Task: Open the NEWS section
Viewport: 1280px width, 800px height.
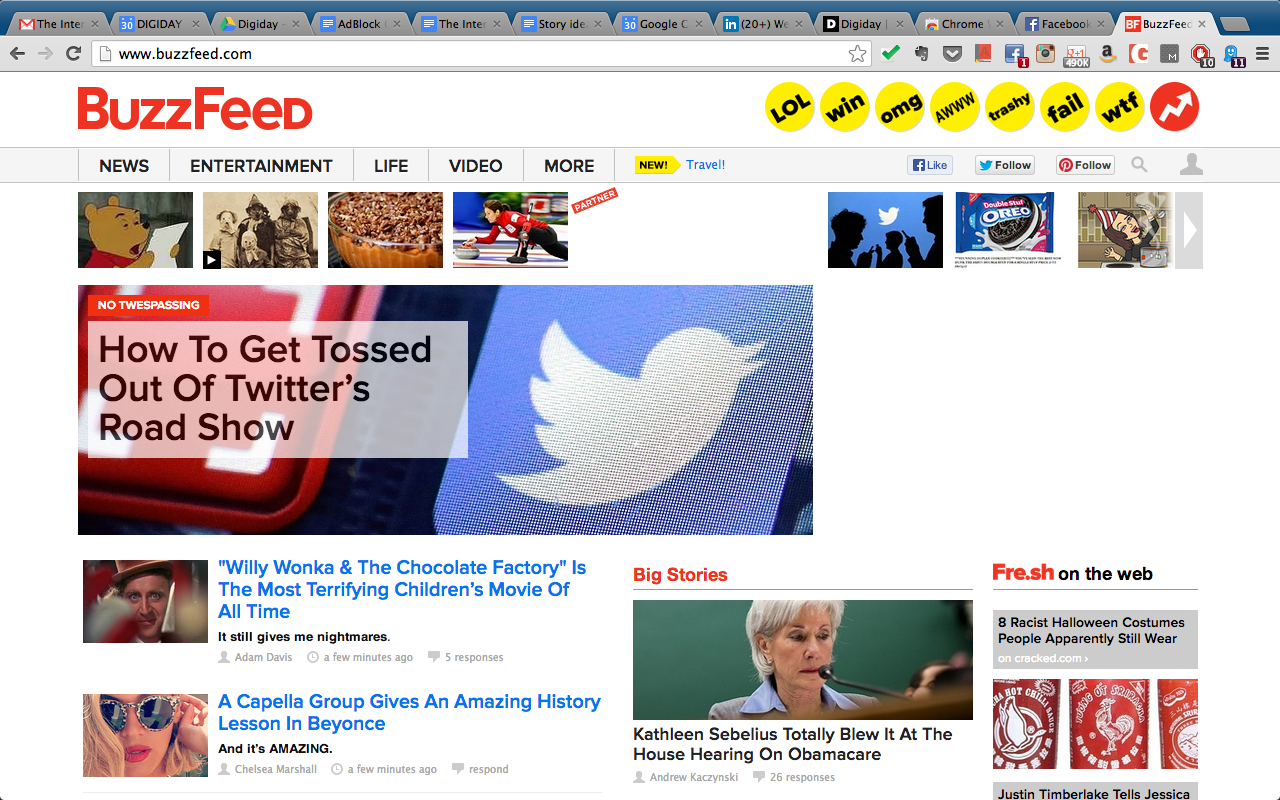Action: (x=124, y=166)
